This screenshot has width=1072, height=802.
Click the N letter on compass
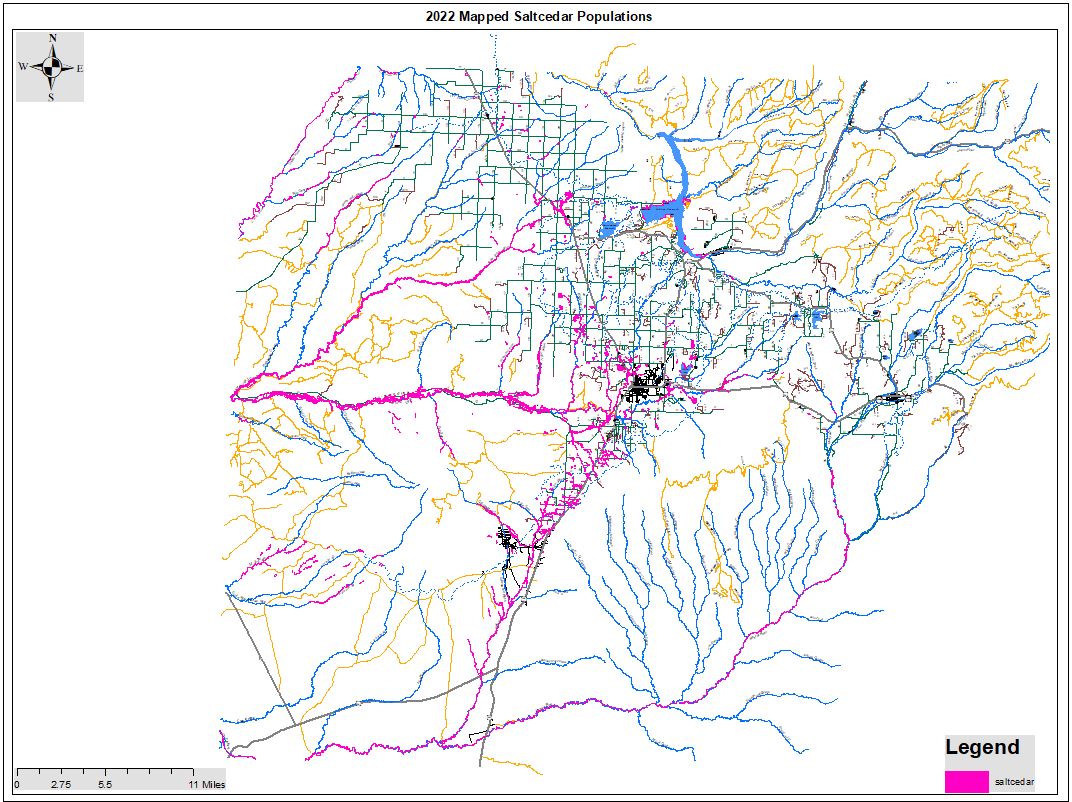click(52, 39)
